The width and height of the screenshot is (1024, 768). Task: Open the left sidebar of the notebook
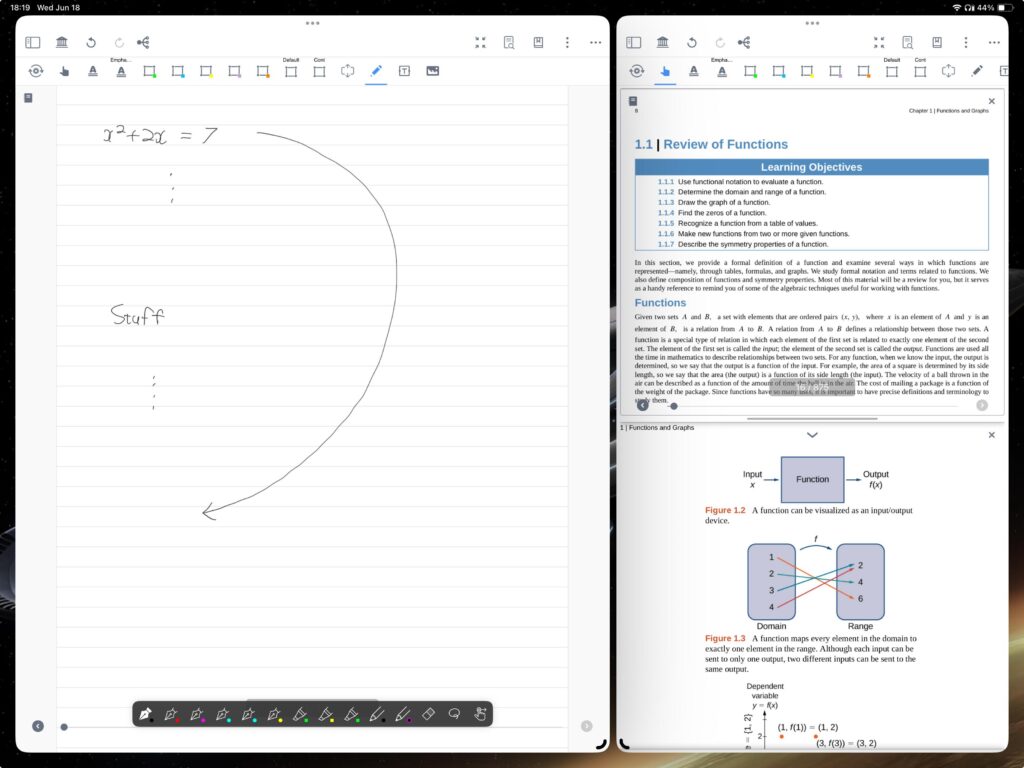click(31, 42)
